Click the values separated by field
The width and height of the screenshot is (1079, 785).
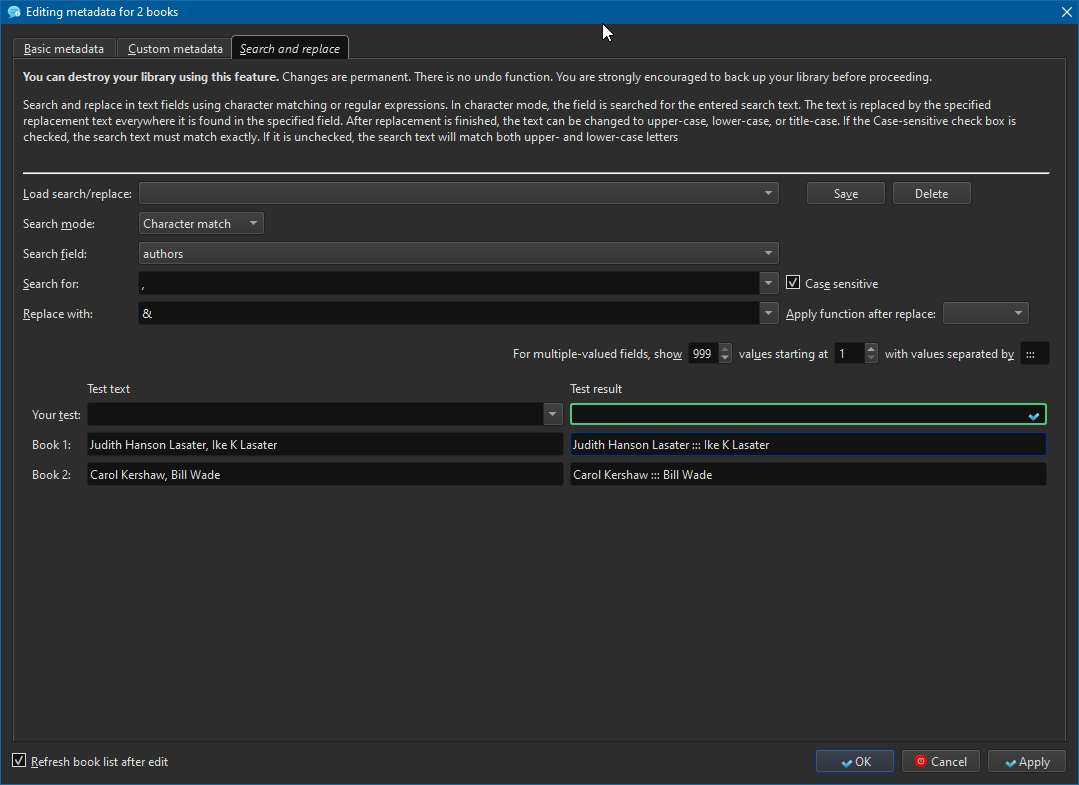pos(1034,354)
